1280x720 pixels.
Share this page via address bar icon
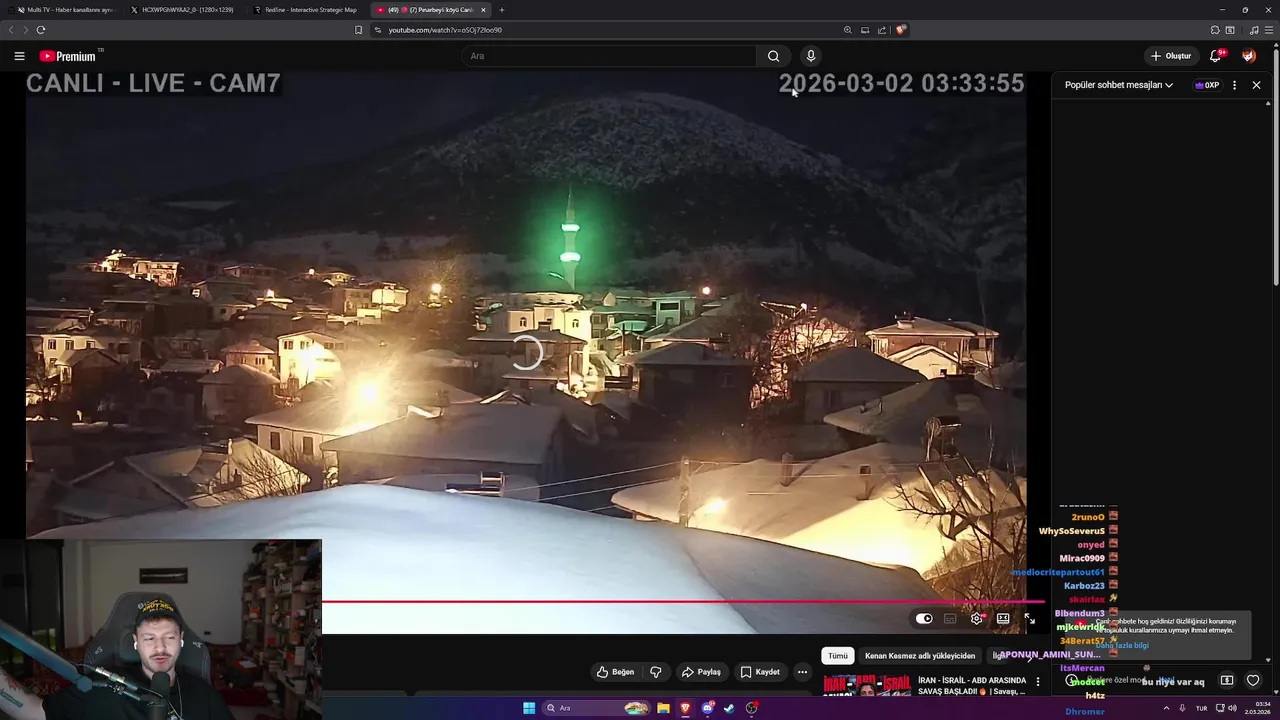click(882, 30)
